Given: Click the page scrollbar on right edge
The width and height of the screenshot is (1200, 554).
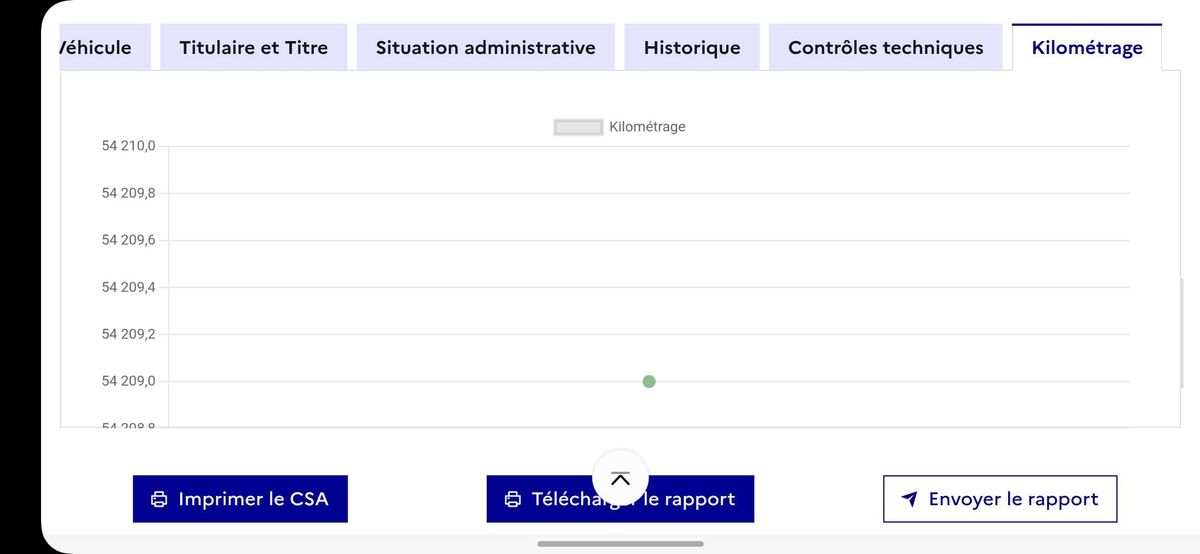Looking at the screenshot, I should [1181, 333].
